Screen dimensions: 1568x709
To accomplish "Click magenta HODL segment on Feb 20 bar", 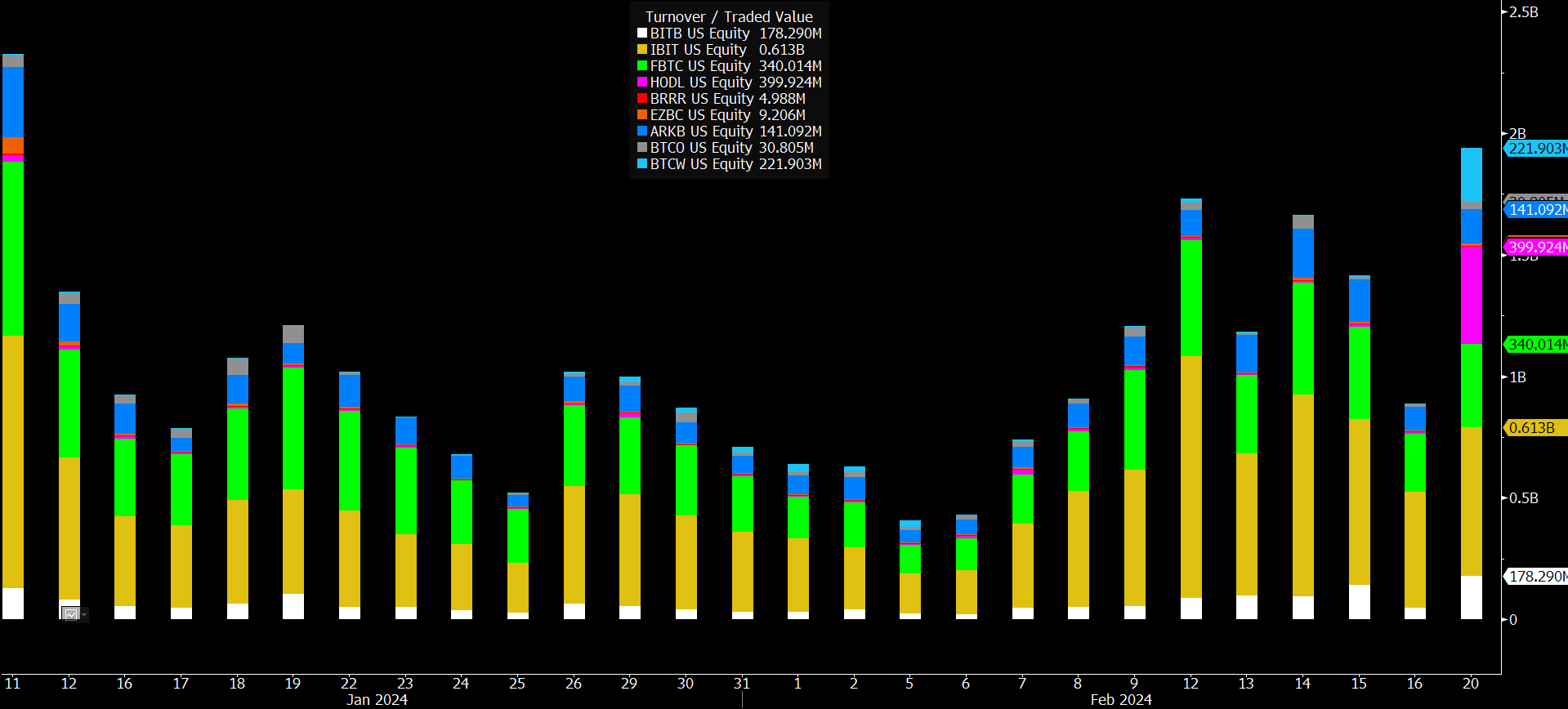I will [x=1471, y=294].
